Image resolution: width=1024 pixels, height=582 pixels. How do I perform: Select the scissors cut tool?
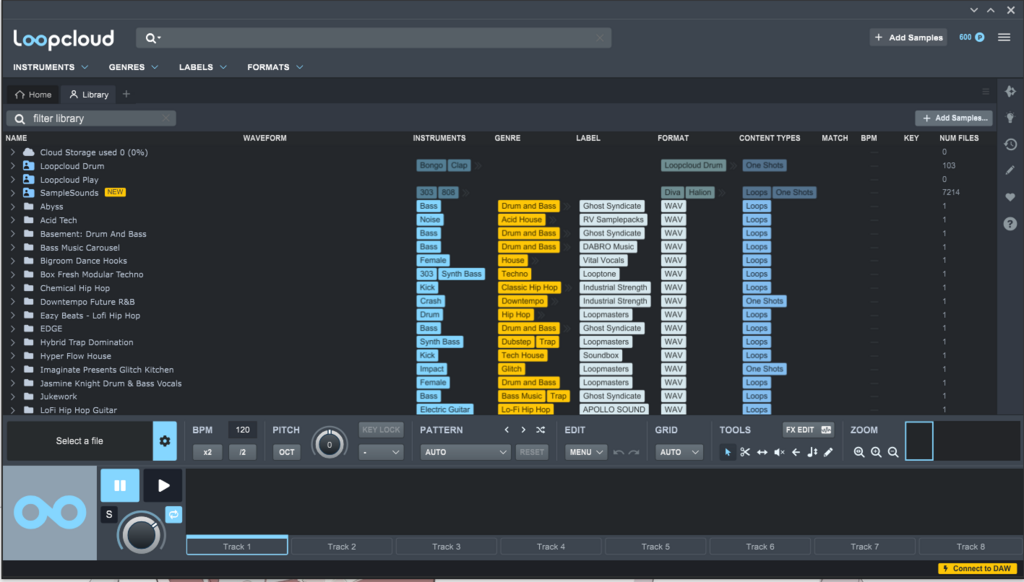[744, 452]
